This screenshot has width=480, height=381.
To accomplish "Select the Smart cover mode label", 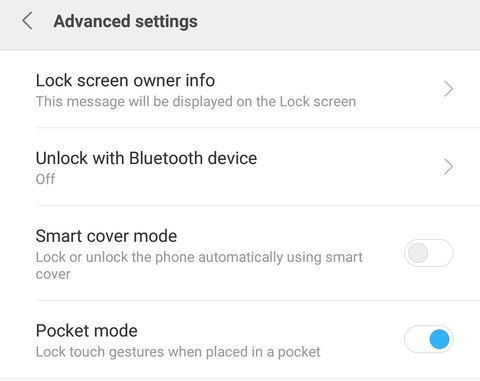I will point(106,236).
